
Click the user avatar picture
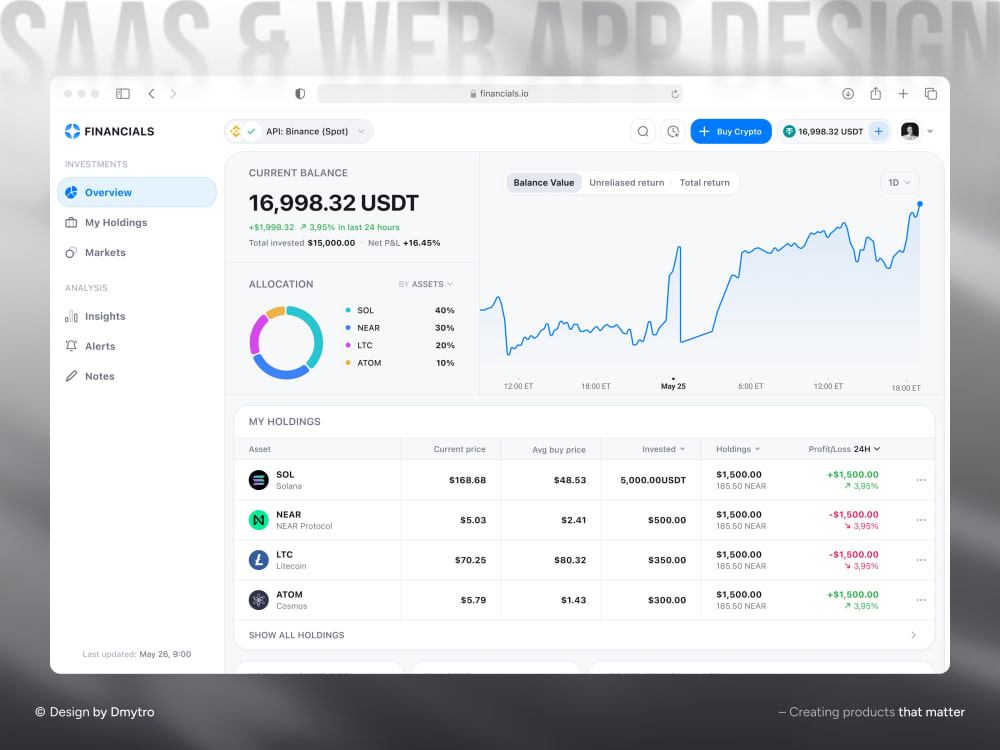pos(909,131)
